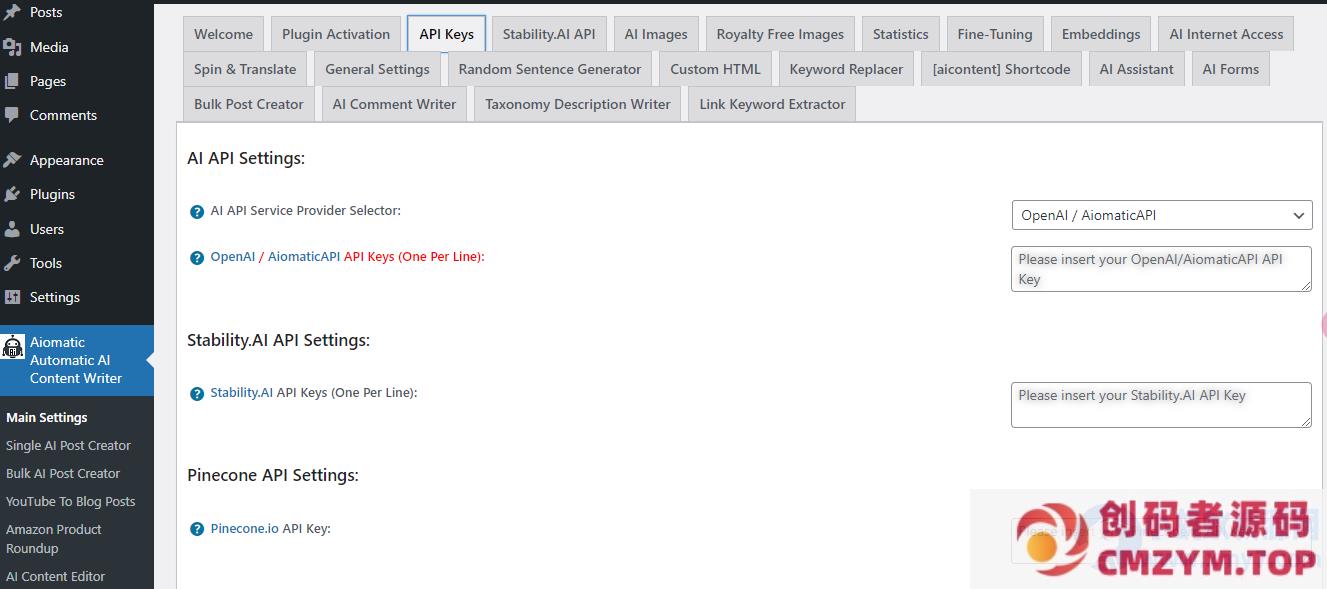Go to the AI Internet Access tab
Screen dimensions: 1327x589
pos(1226,34)
